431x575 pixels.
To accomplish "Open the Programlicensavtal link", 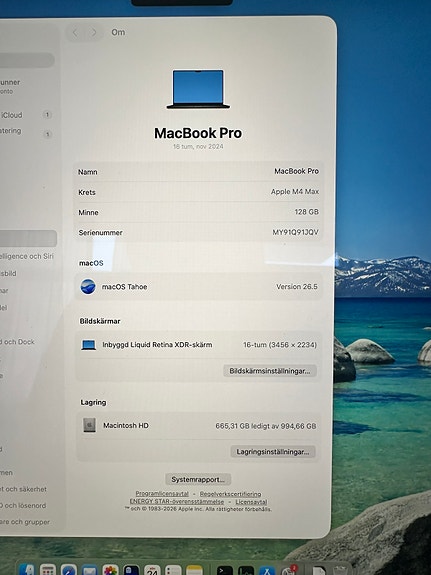I will 162,494.
